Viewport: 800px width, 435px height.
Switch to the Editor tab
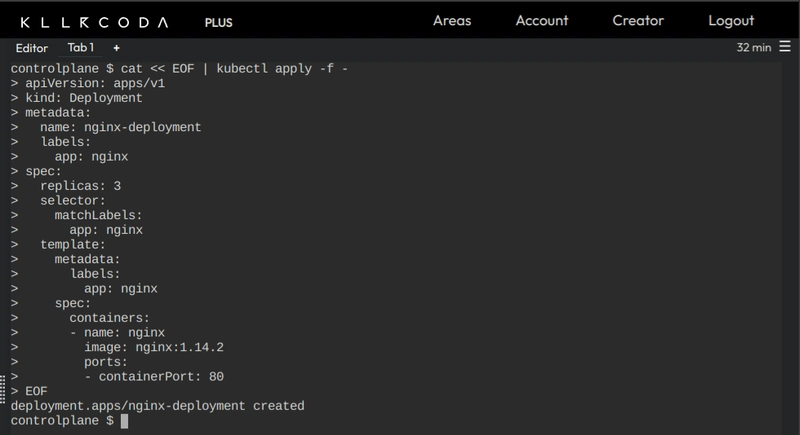click(32, 48)
